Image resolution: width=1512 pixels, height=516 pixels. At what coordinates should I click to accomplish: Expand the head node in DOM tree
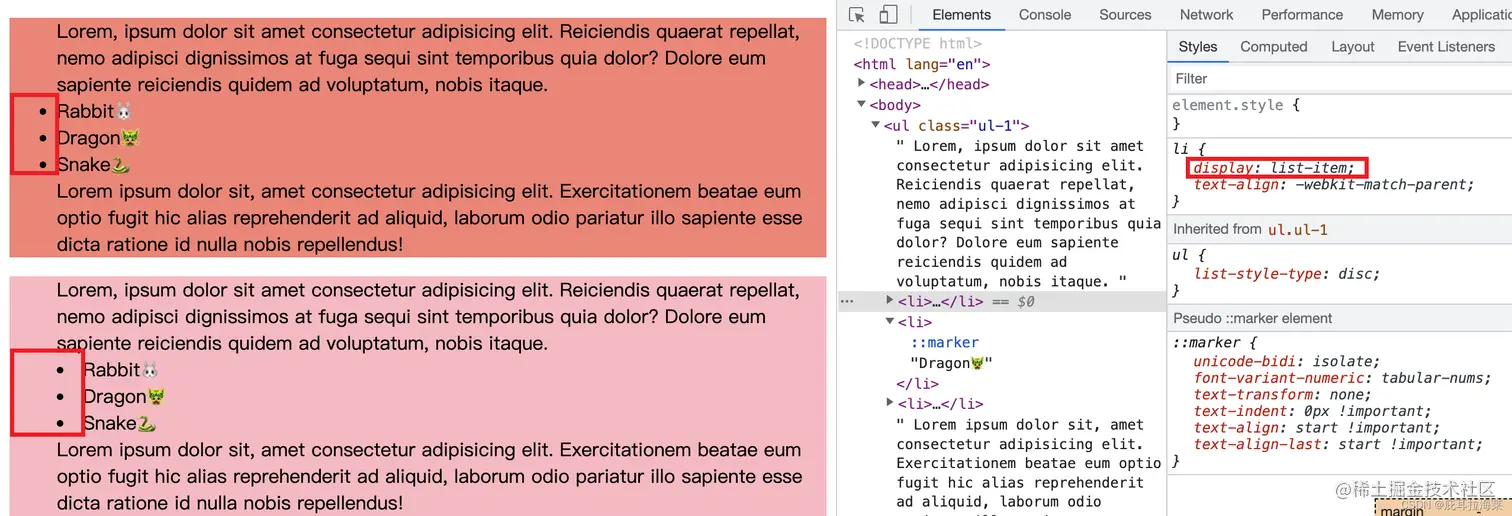tap(862, 84)
